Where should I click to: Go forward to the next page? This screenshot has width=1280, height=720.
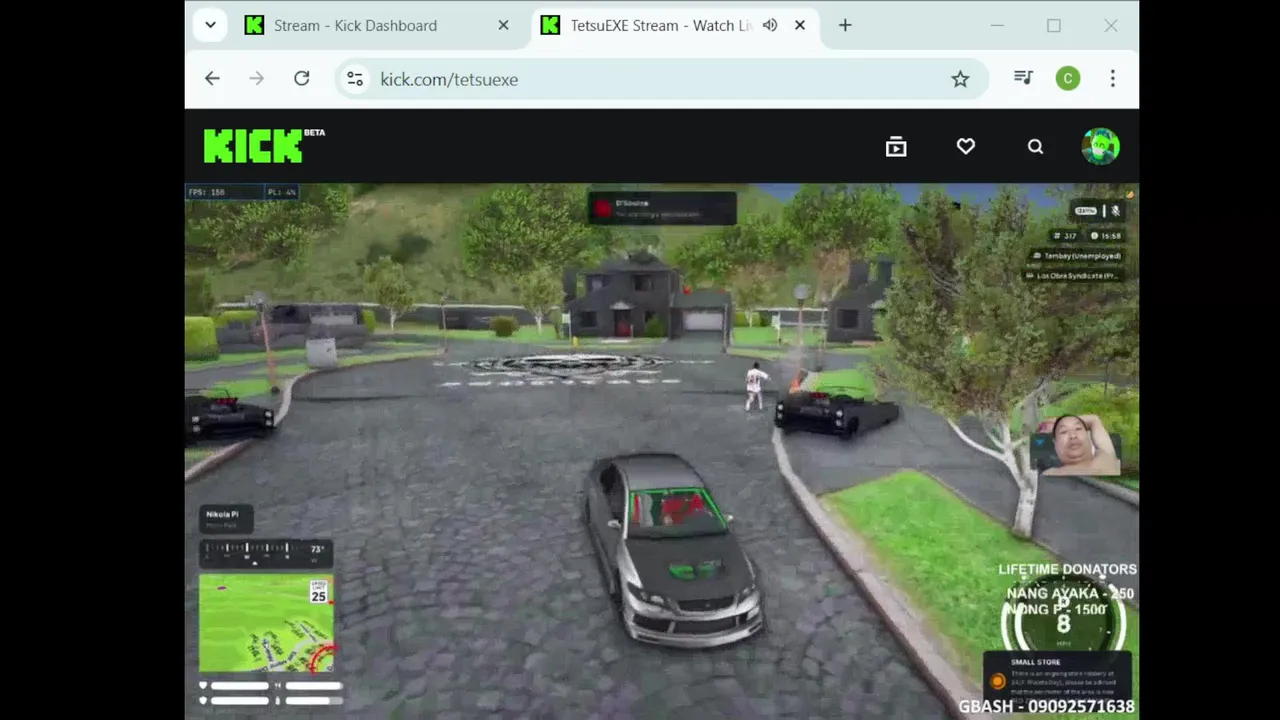pos(257,78)
